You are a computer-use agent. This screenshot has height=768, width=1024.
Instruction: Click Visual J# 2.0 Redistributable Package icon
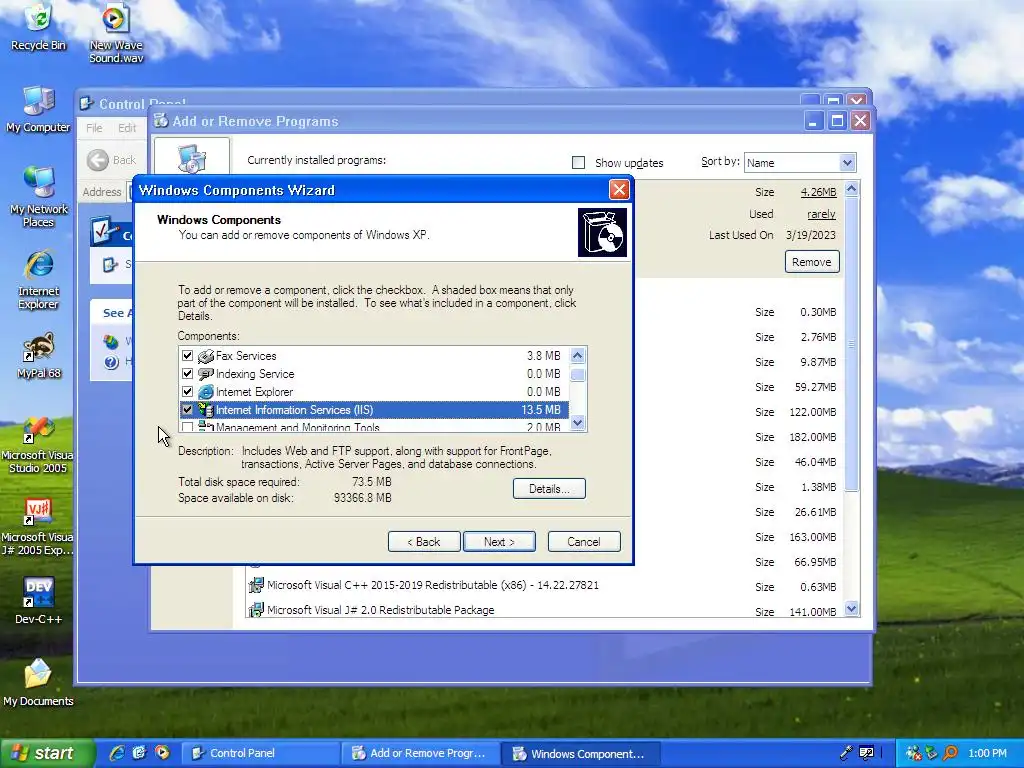pyautogui.click(x=256, y=610)
